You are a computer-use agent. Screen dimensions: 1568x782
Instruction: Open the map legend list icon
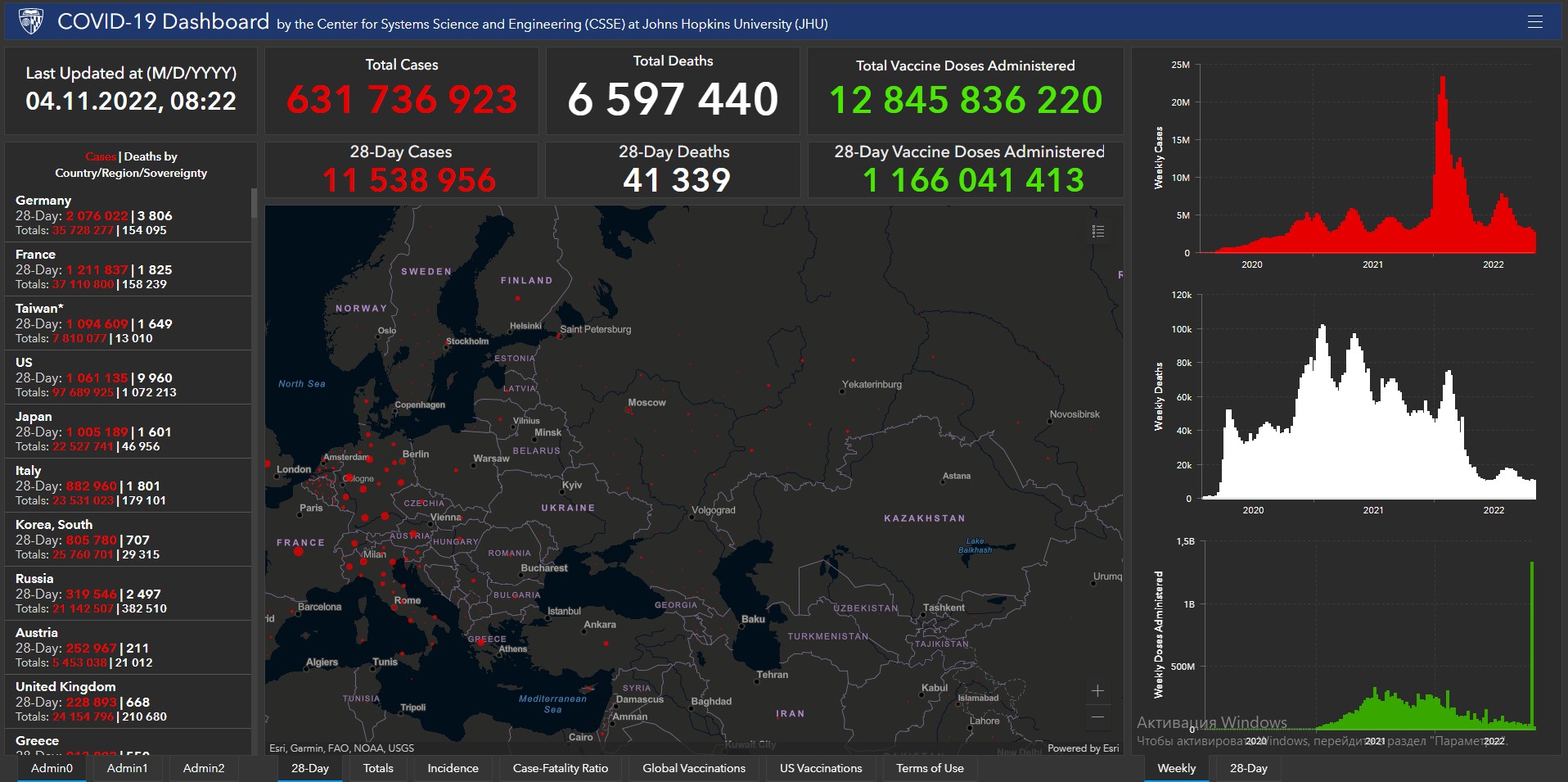[x=1098, y=232]
